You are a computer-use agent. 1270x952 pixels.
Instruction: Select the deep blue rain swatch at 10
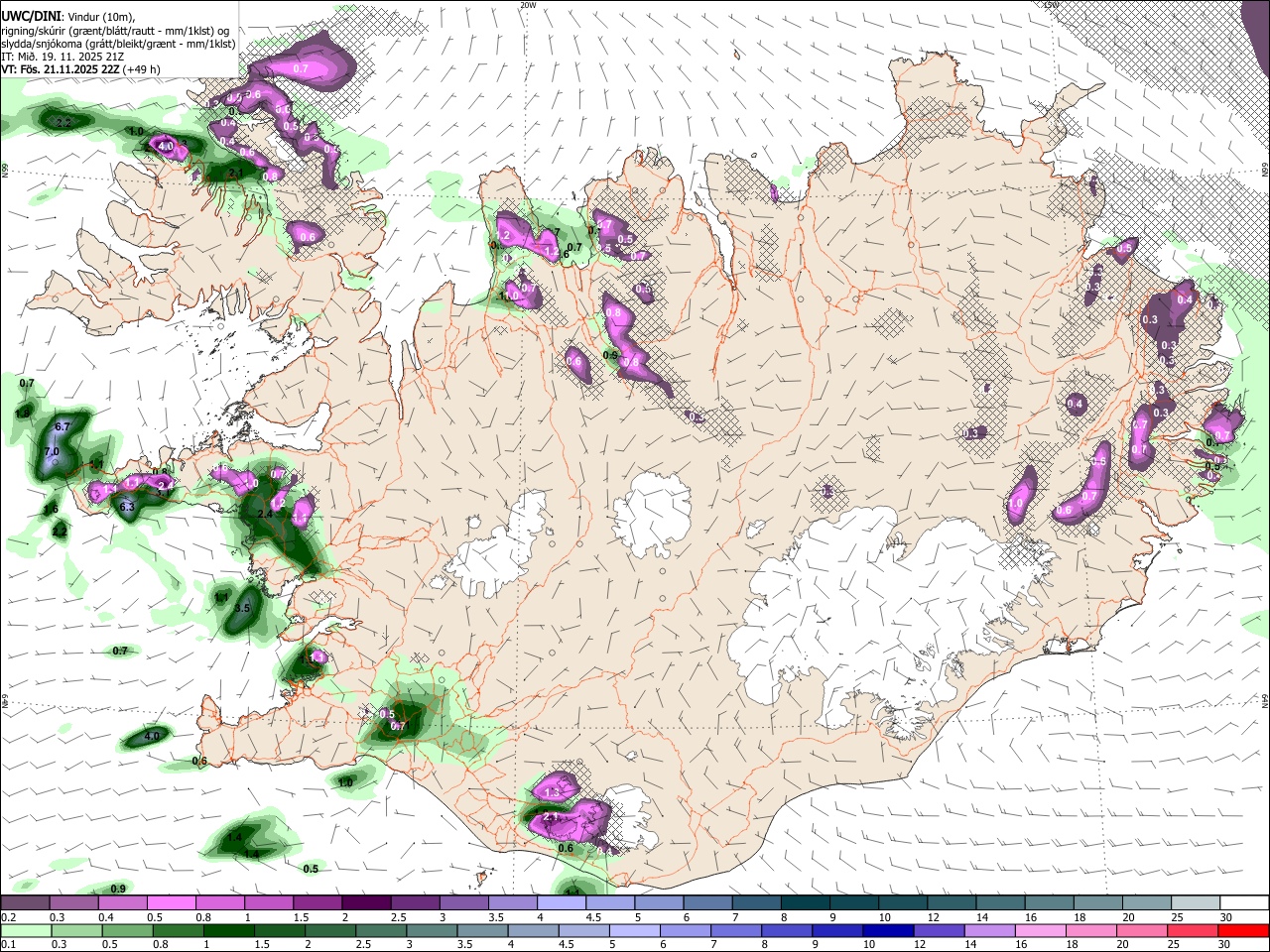[889, 931]
